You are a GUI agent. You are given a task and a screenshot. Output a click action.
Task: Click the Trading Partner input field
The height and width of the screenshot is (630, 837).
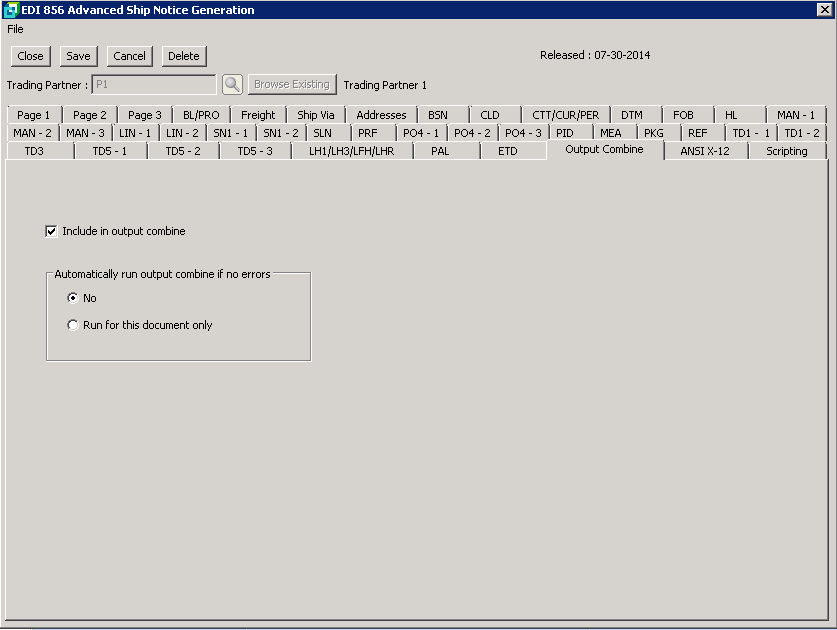[153, 85]
